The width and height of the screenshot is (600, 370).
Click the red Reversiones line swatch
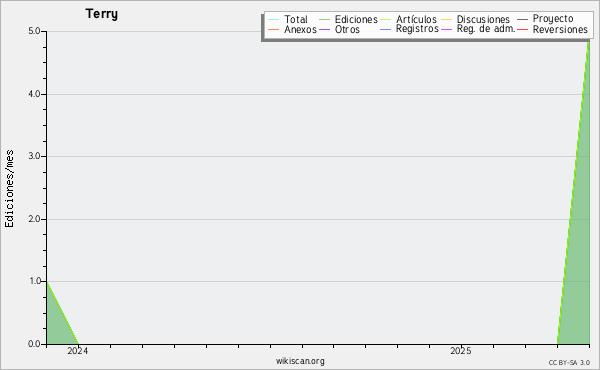click(522, 29)
